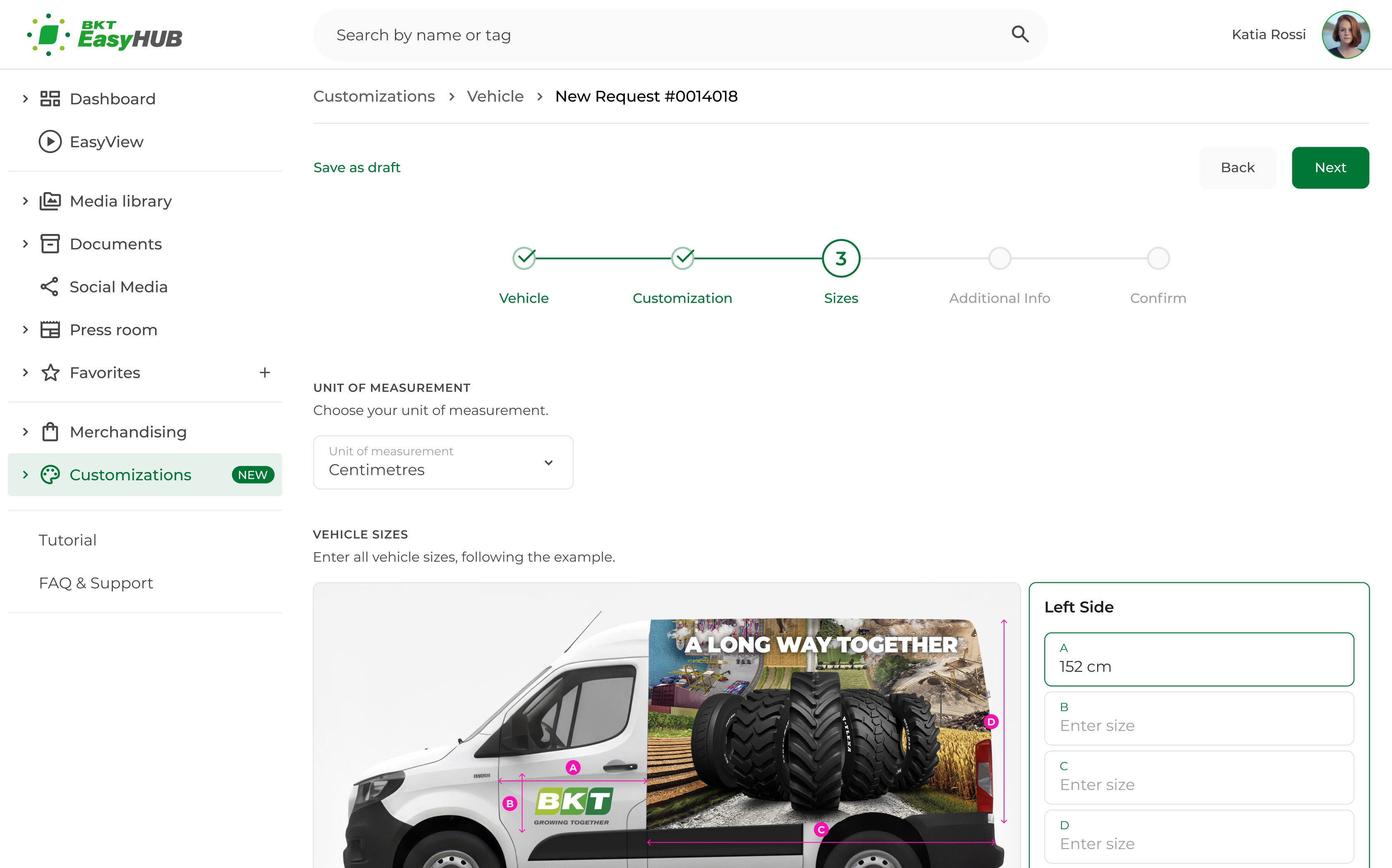The image size is (1392, 868).
Task: Click the Back button
Action: click(1237, 168)
